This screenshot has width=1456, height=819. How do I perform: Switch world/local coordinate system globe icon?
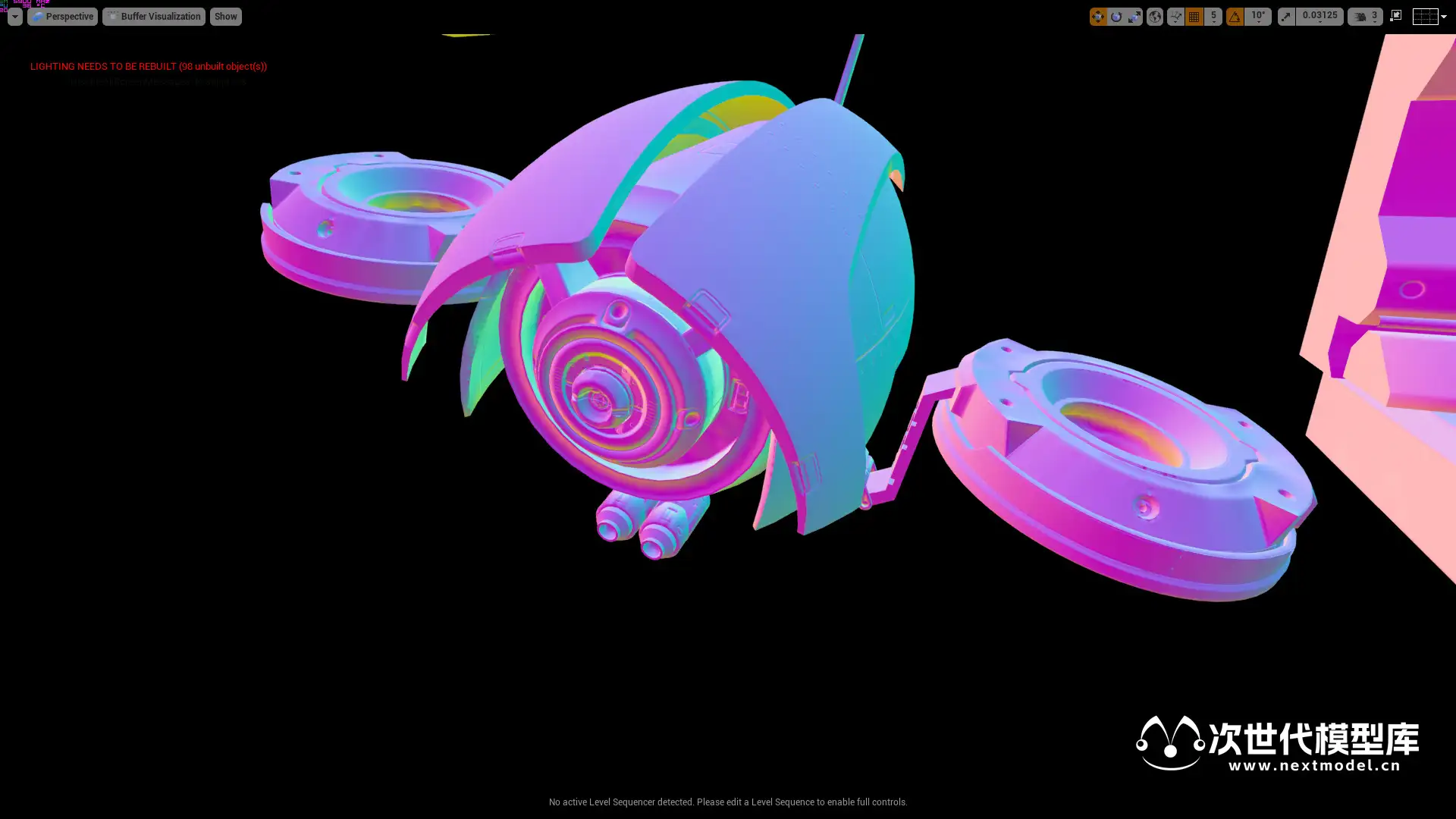pos(1154,16)
